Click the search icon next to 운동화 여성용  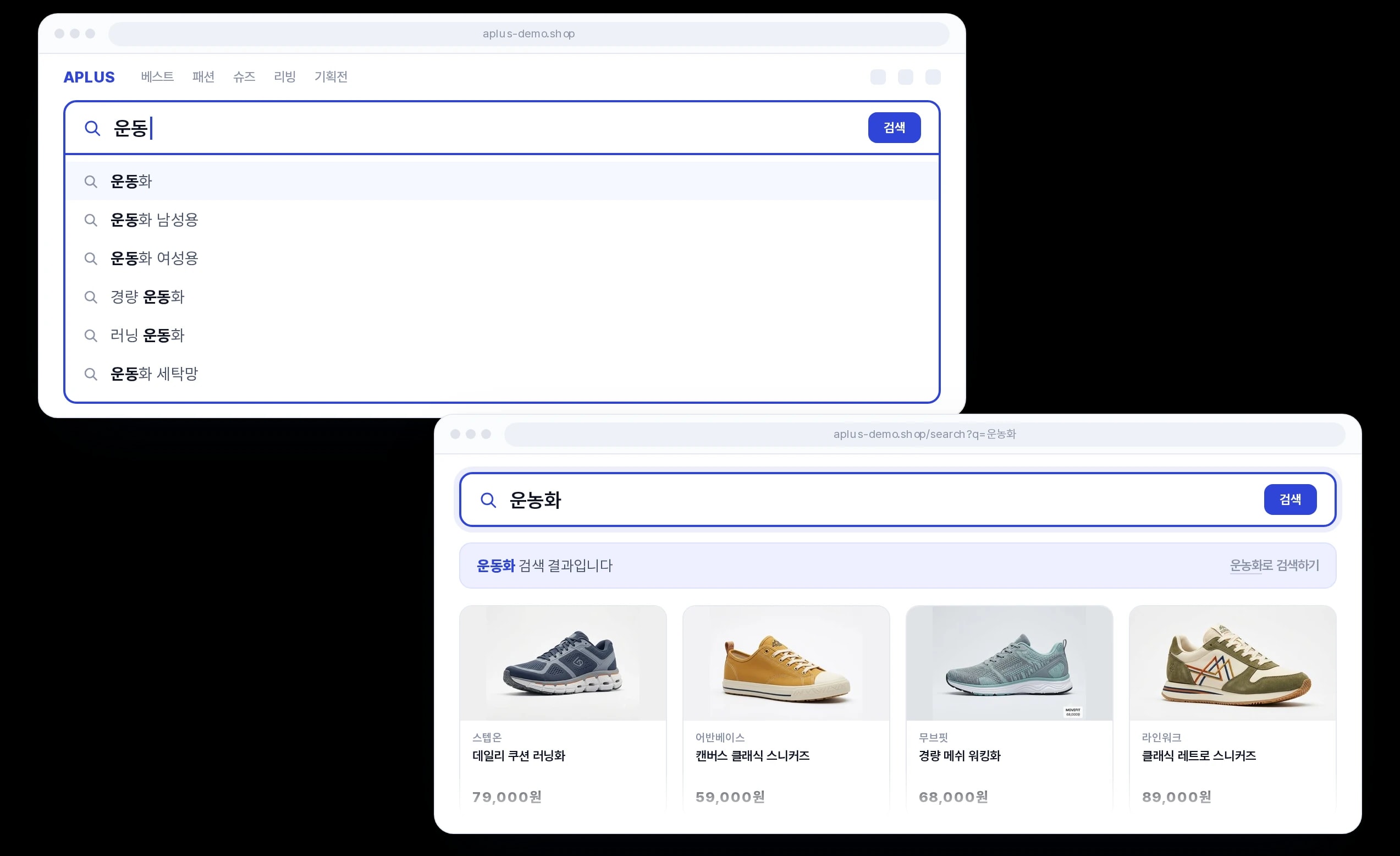click(x=90, y=259)
